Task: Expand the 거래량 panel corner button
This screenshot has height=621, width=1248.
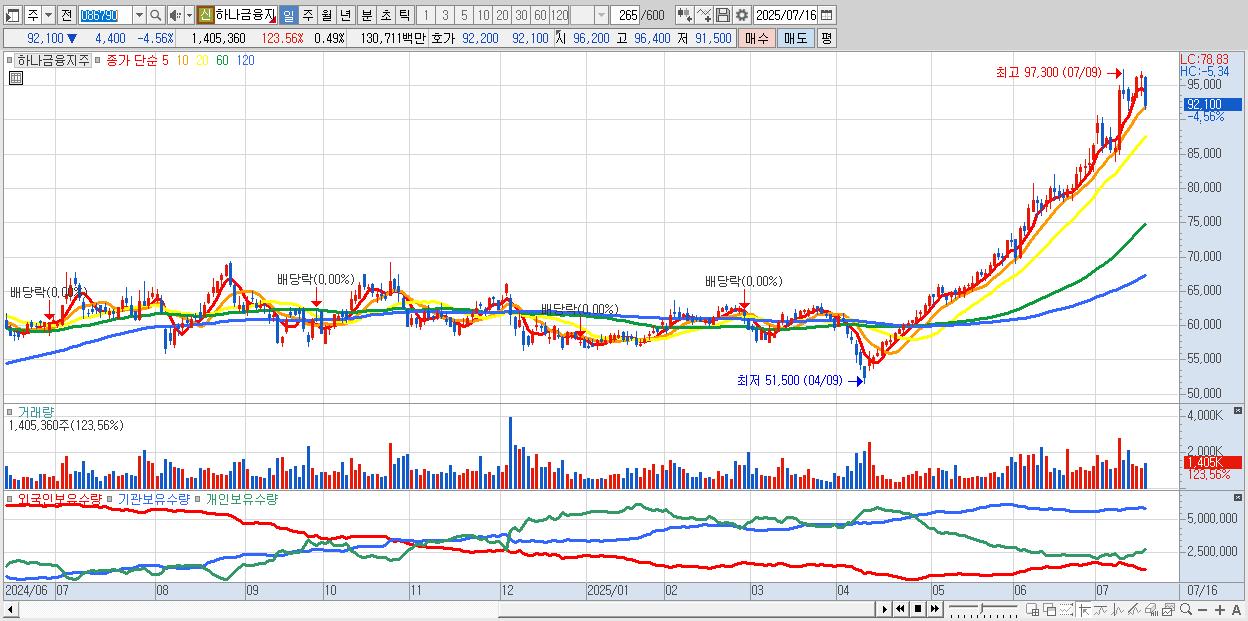Action: (1238, 411)
